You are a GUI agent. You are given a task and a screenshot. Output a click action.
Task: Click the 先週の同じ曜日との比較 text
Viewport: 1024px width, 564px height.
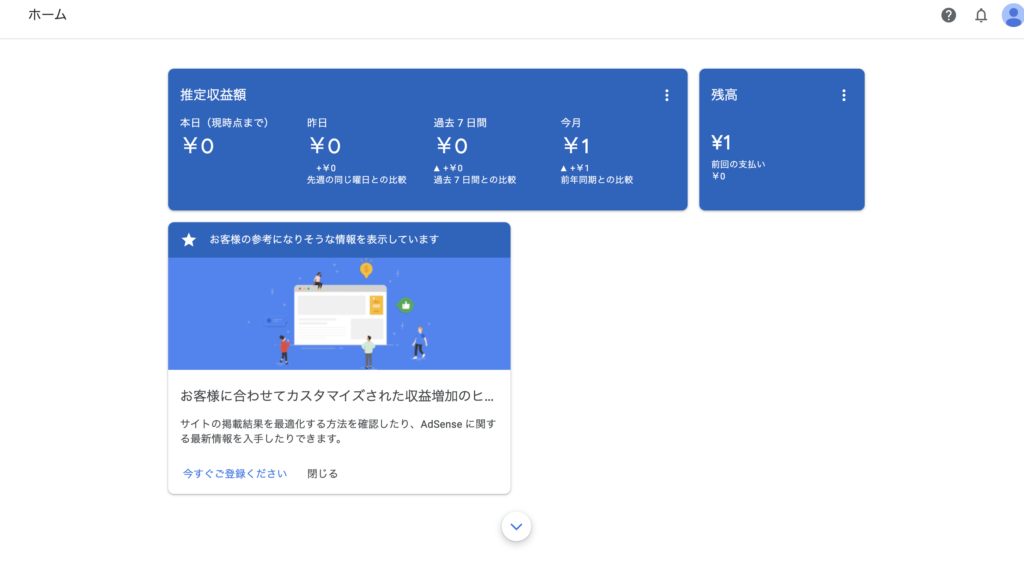click(357, 180)
